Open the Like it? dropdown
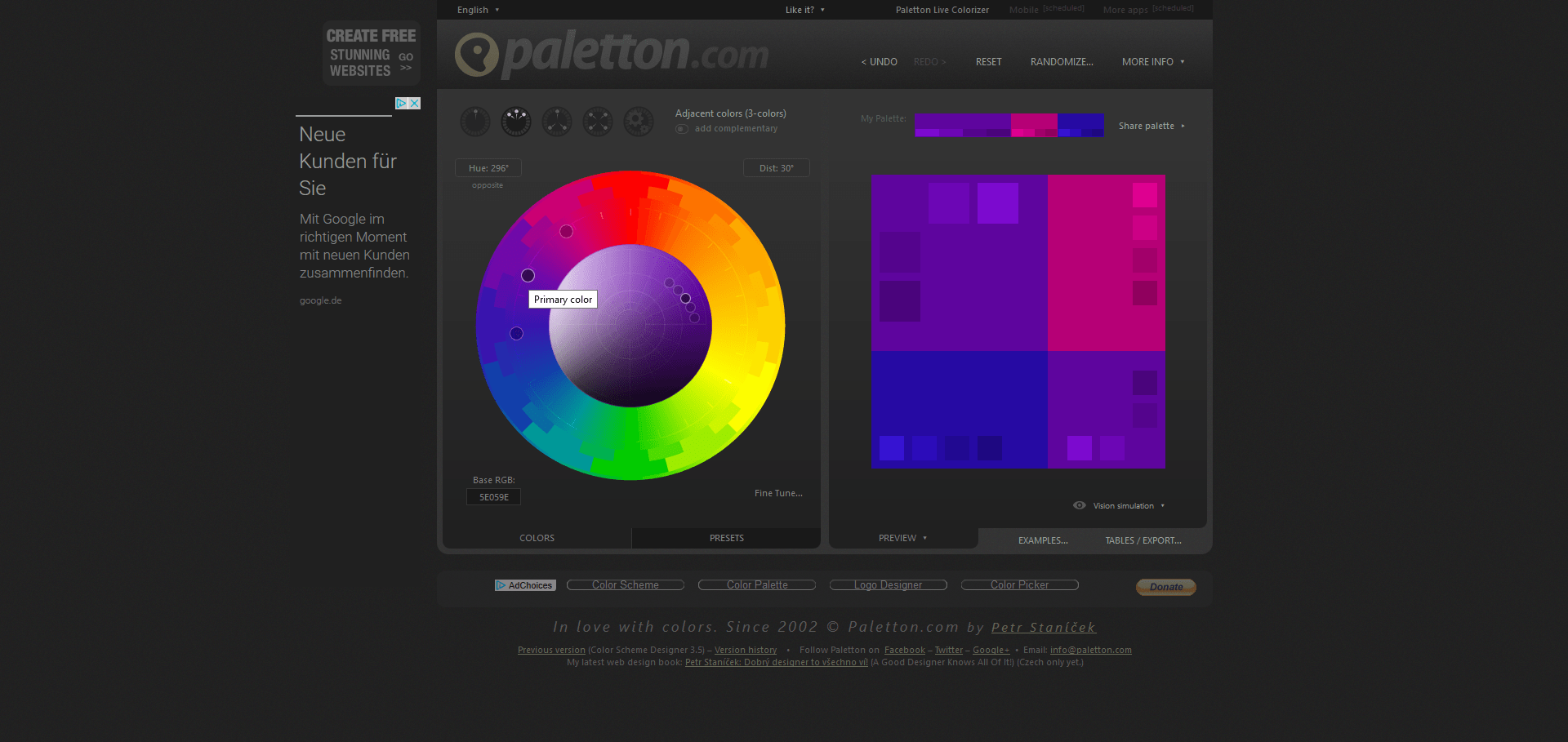The width and height of the screenshot is (1568, 742). pyautogui.click(x=805, y=10)
